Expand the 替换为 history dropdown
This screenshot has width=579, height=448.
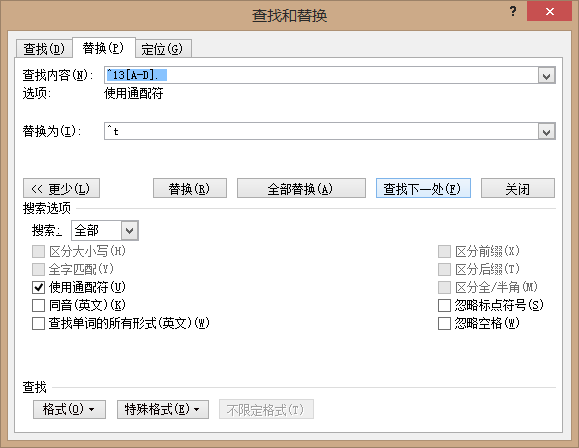pos(547,132)
